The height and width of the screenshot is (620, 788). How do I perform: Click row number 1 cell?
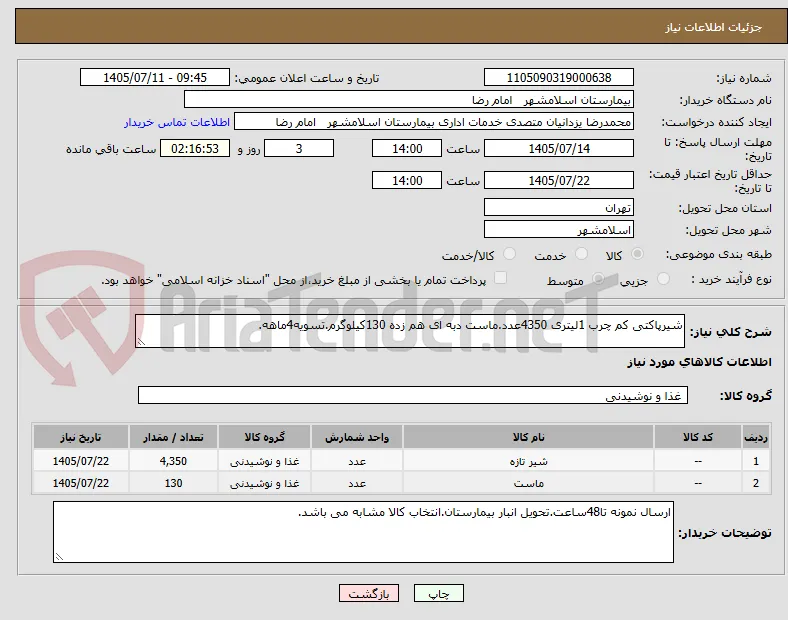click(755, 461)
